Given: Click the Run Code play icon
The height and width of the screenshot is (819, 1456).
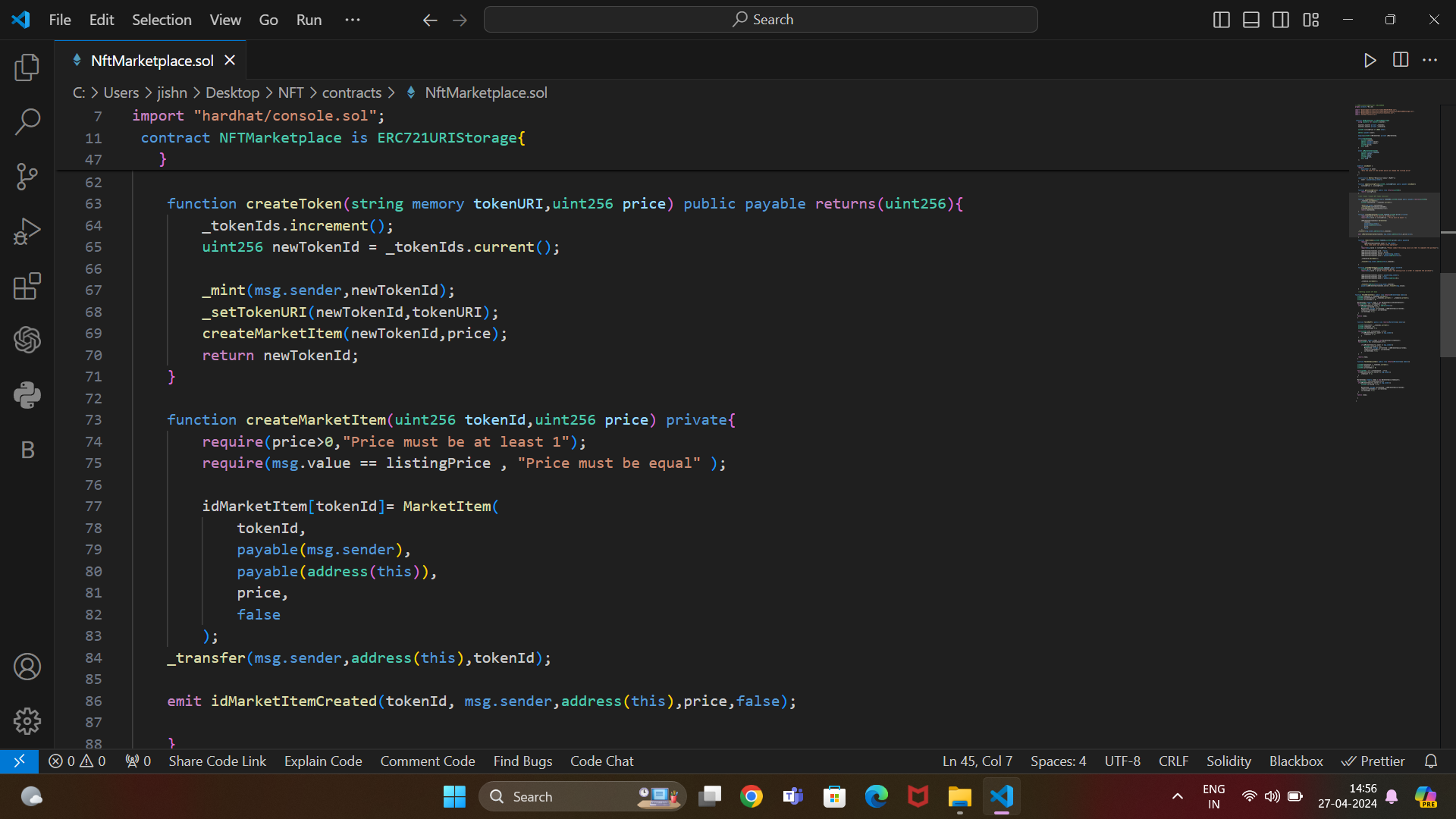Looking at the screenshot, I should coord(1370,61).
